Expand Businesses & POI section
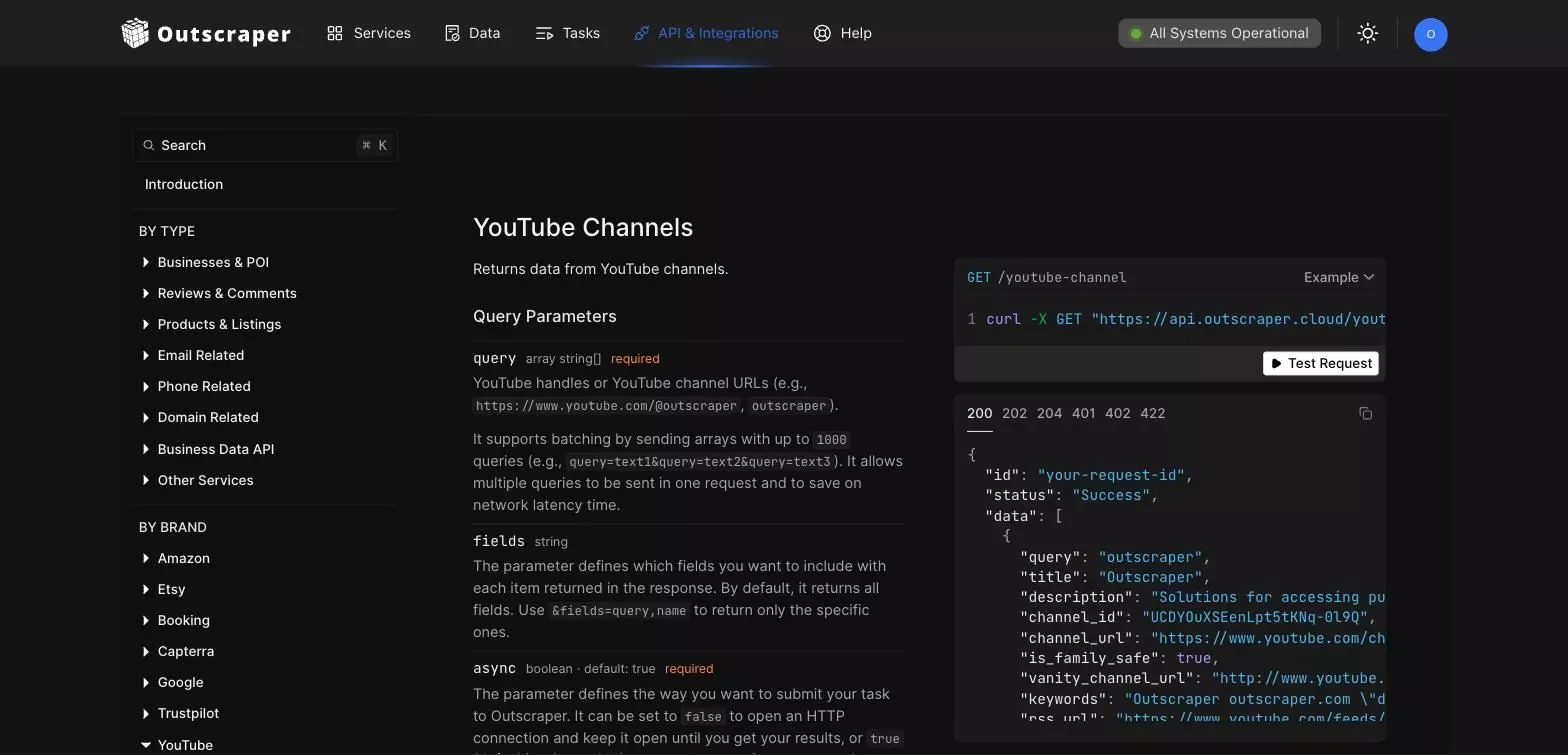Image resolution: width=1568 pixels, height=755 pixels. (x=207, y=262)
